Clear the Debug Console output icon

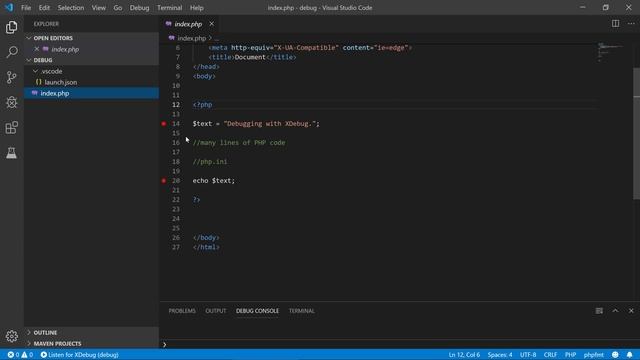point(599,311)
